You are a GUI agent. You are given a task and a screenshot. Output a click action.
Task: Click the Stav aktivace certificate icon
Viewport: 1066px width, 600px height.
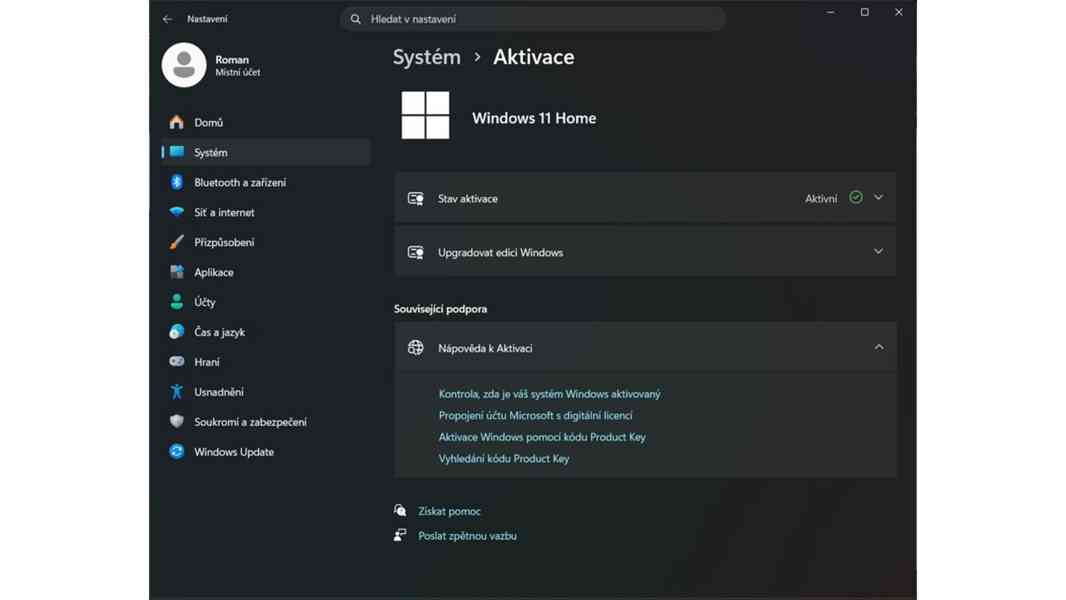tap(415, 198)
